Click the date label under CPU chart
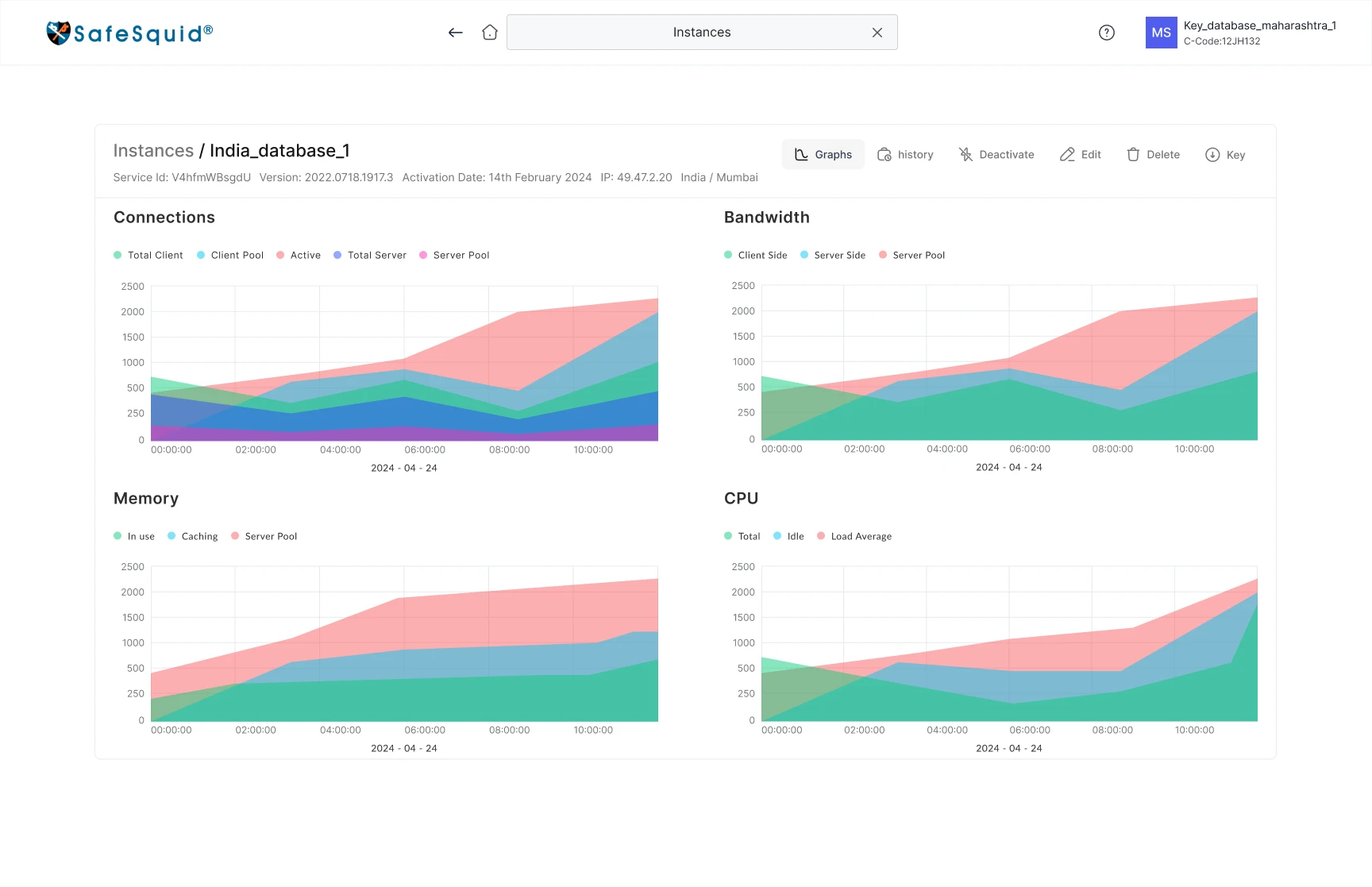This screenshot has height=887, width=1372. pos(1009,748)
